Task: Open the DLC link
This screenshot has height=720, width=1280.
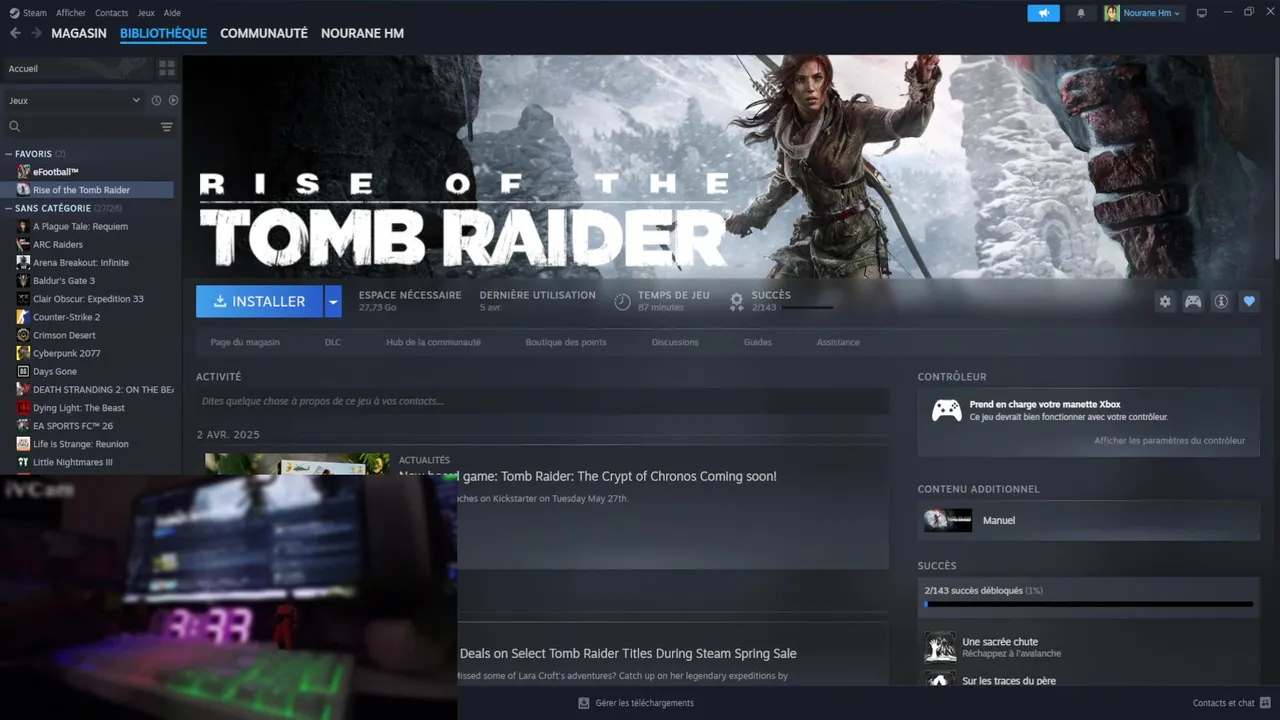Action: point(333,342)
